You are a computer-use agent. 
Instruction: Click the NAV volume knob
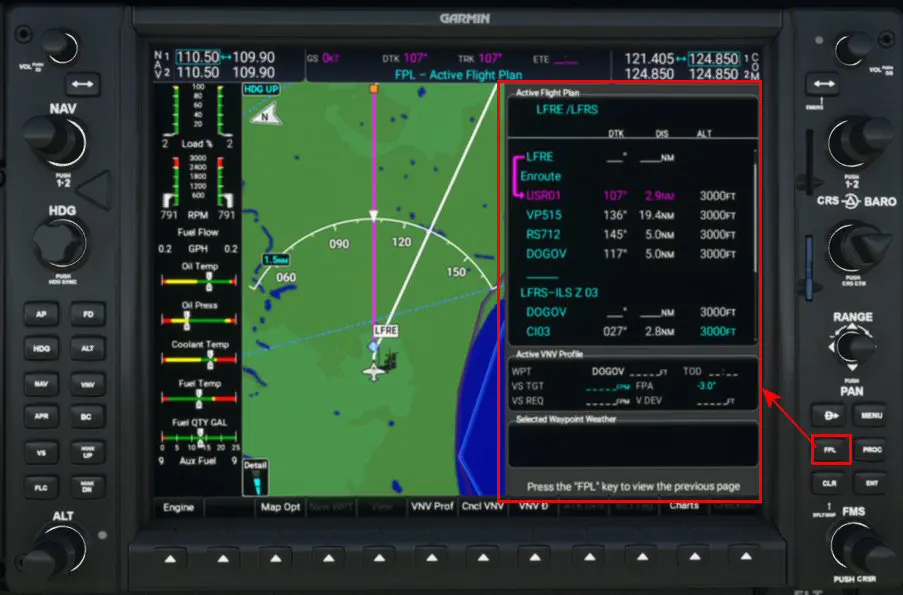[x=58, y=46]
